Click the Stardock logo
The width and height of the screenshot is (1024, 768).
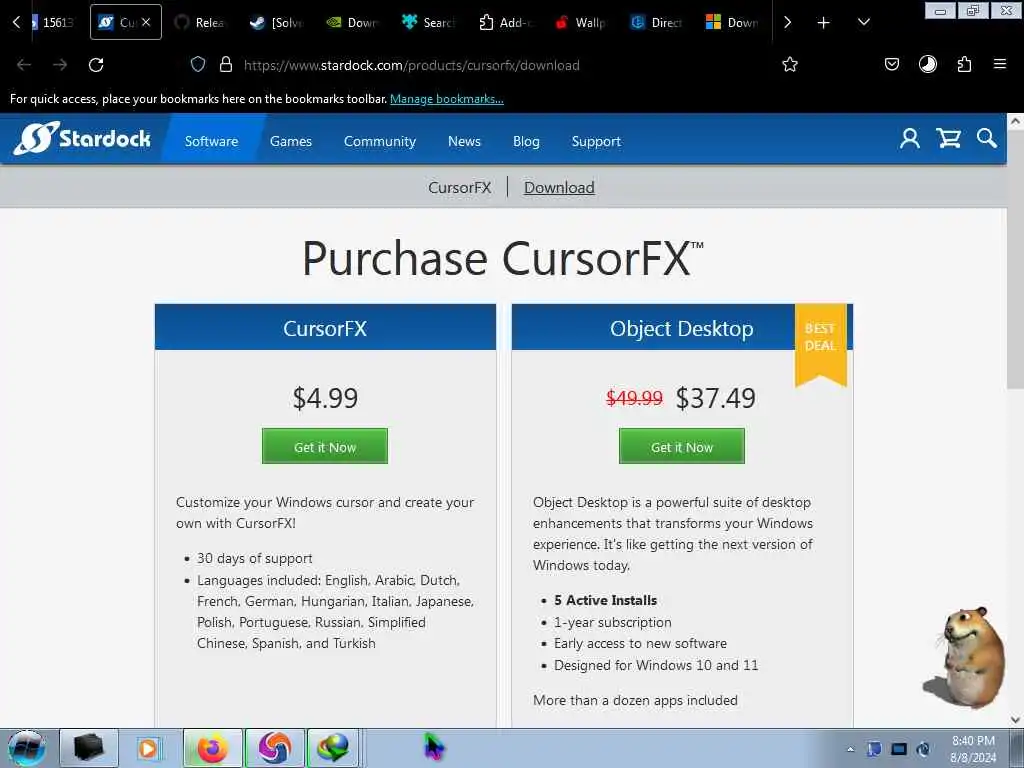pos(82,138)
